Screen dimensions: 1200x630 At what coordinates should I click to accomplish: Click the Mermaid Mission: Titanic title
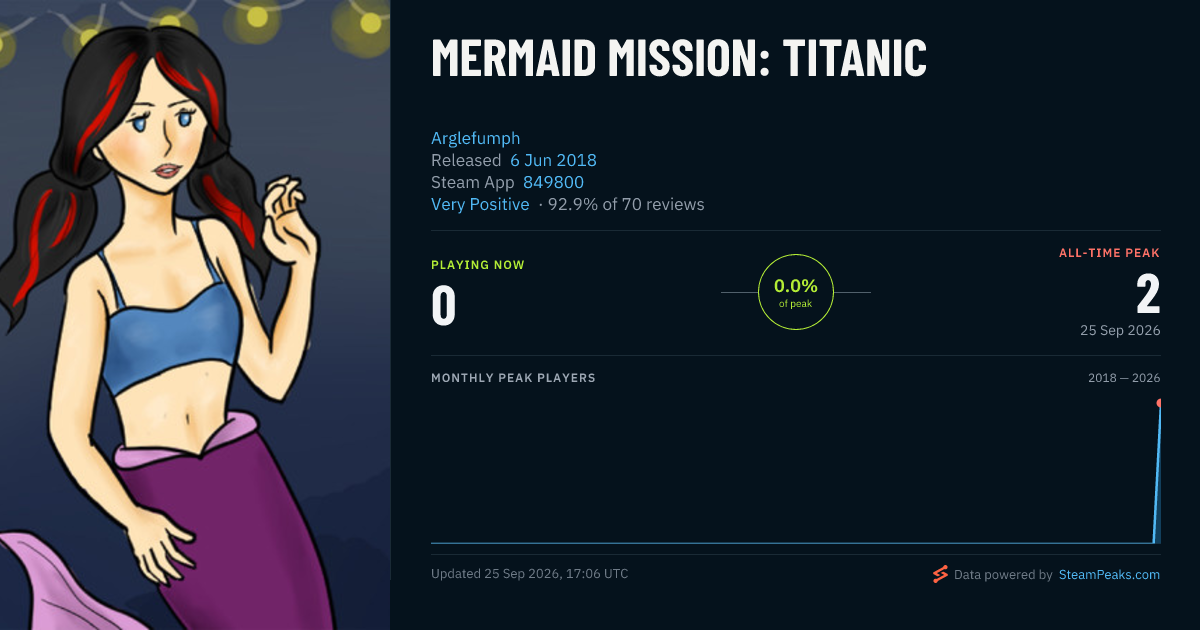pos(679,58)
